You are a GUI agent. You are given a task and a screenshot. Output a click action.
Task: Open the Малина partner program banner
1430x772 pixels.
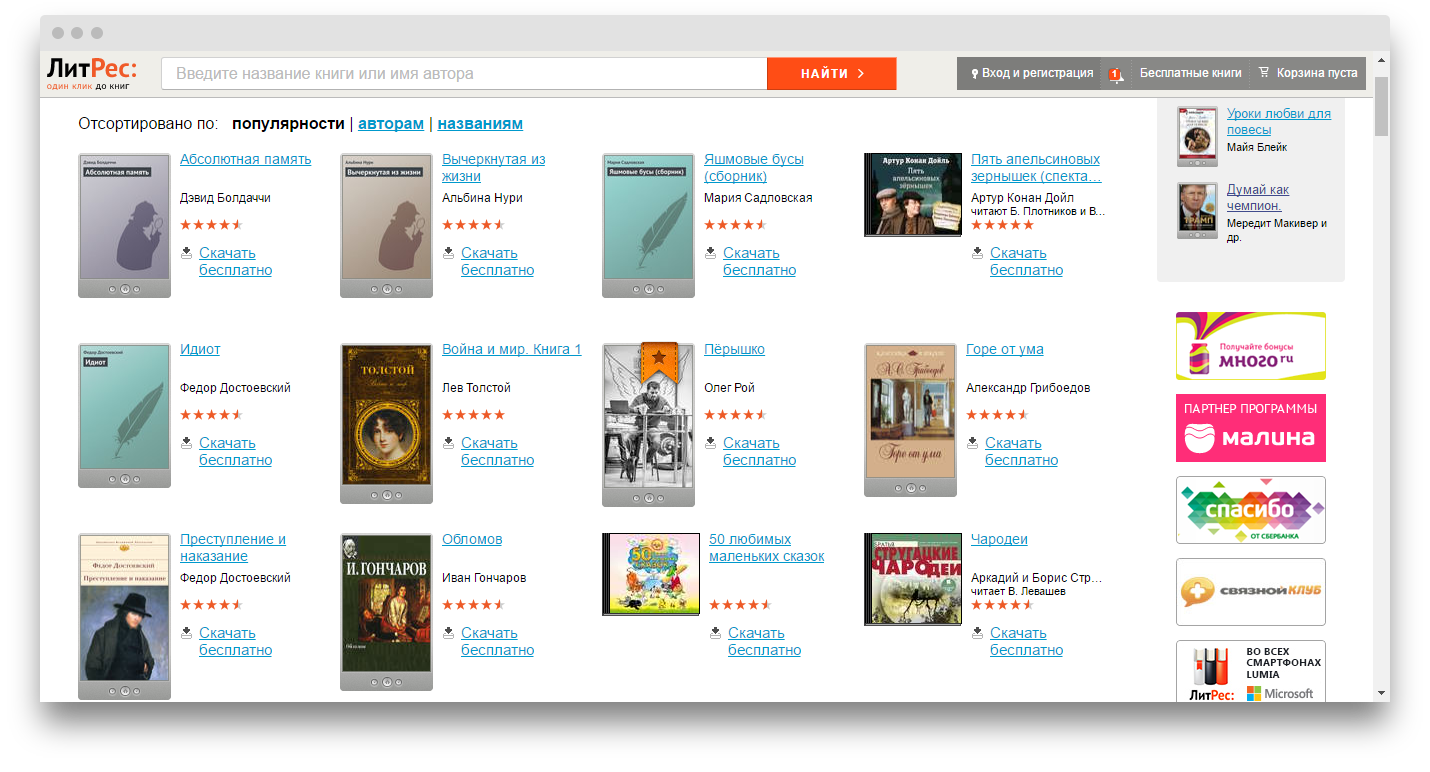point(1250,428)
